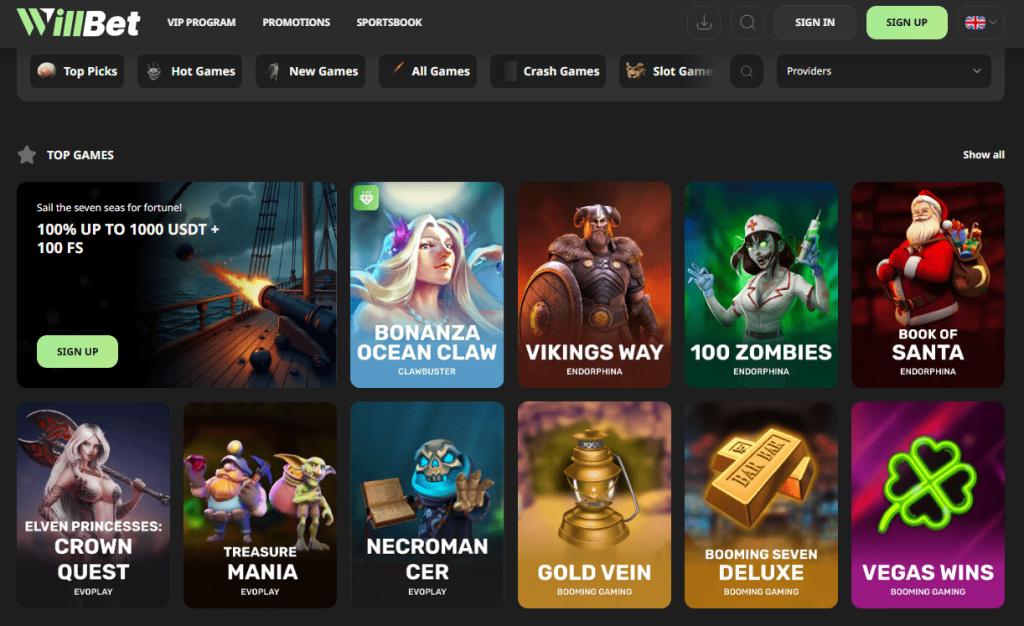Open the download app icon

tap(704, 23)
